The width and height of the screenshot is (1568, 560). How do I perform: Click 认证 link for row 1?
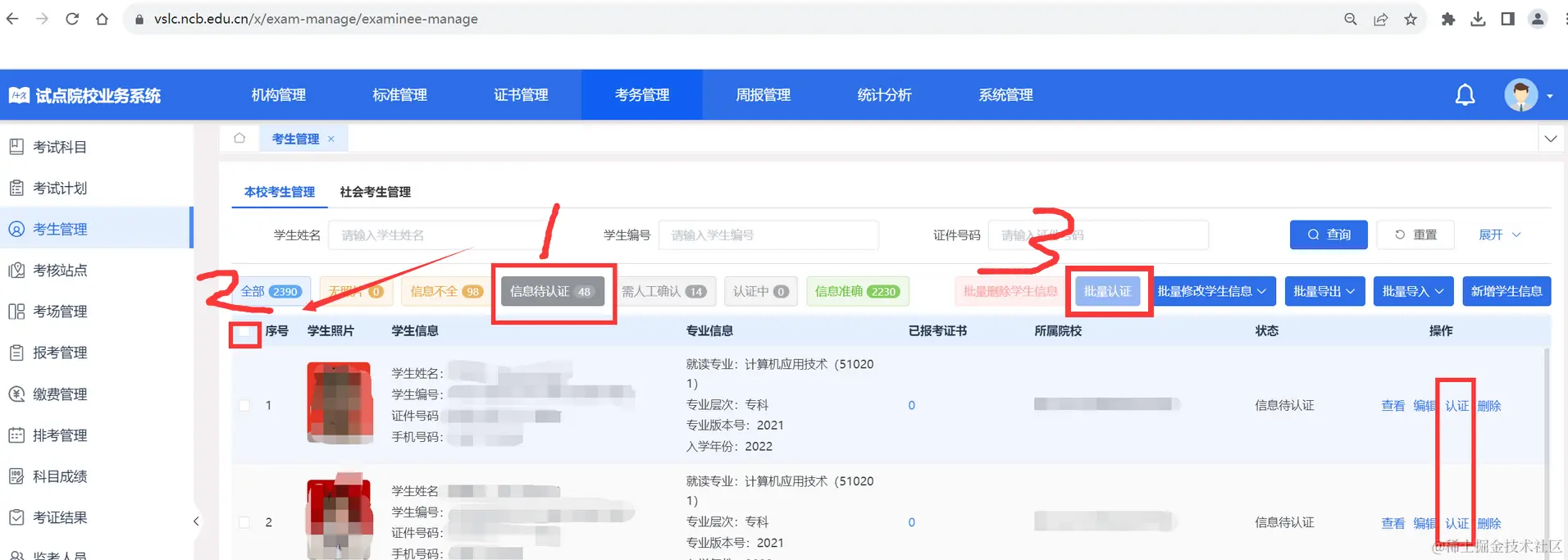coord(1456,406)
